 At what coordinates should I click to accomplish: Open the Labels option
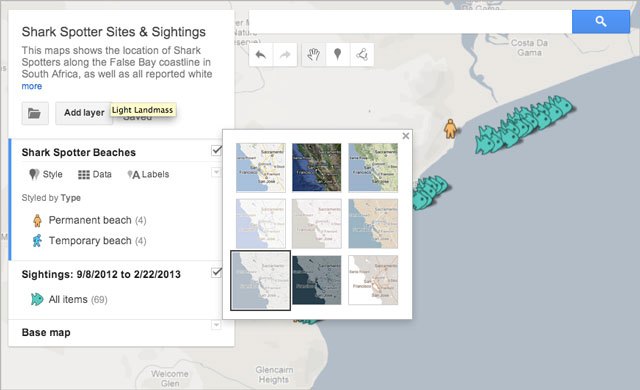click(148, 175)
